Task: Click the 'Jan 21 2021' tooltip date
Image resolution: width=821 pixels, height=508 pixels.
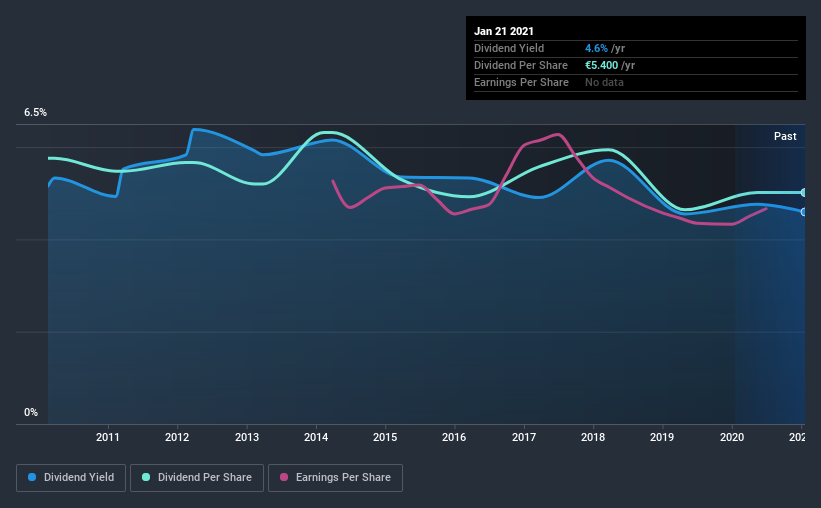Action: 504,31
